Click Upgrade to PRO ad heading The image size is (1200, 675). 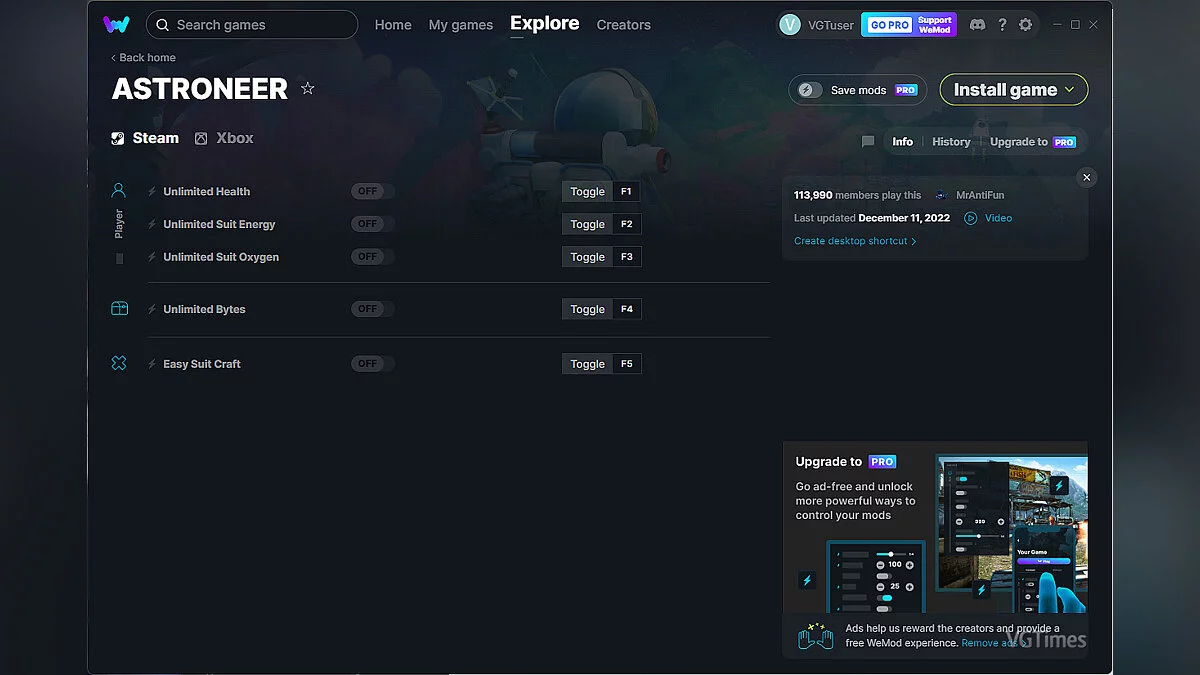click(845, 462)
